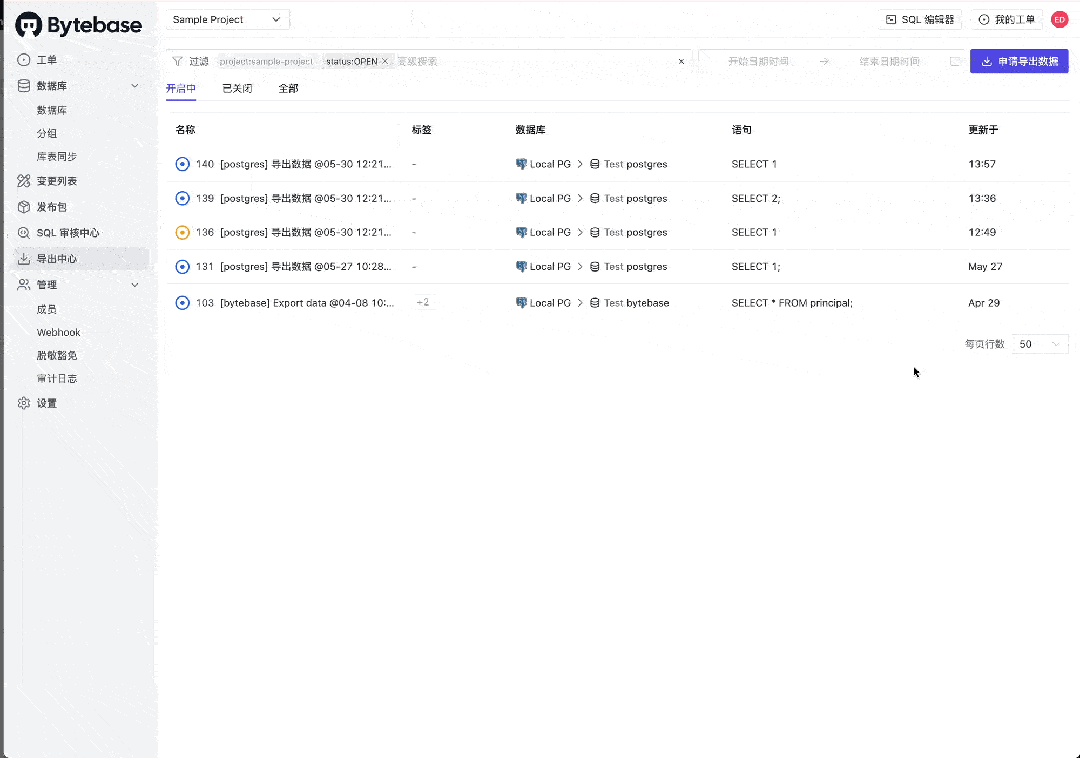
Task: Click the PostgreSQL icon in issue 103 row
Action: 521,303
